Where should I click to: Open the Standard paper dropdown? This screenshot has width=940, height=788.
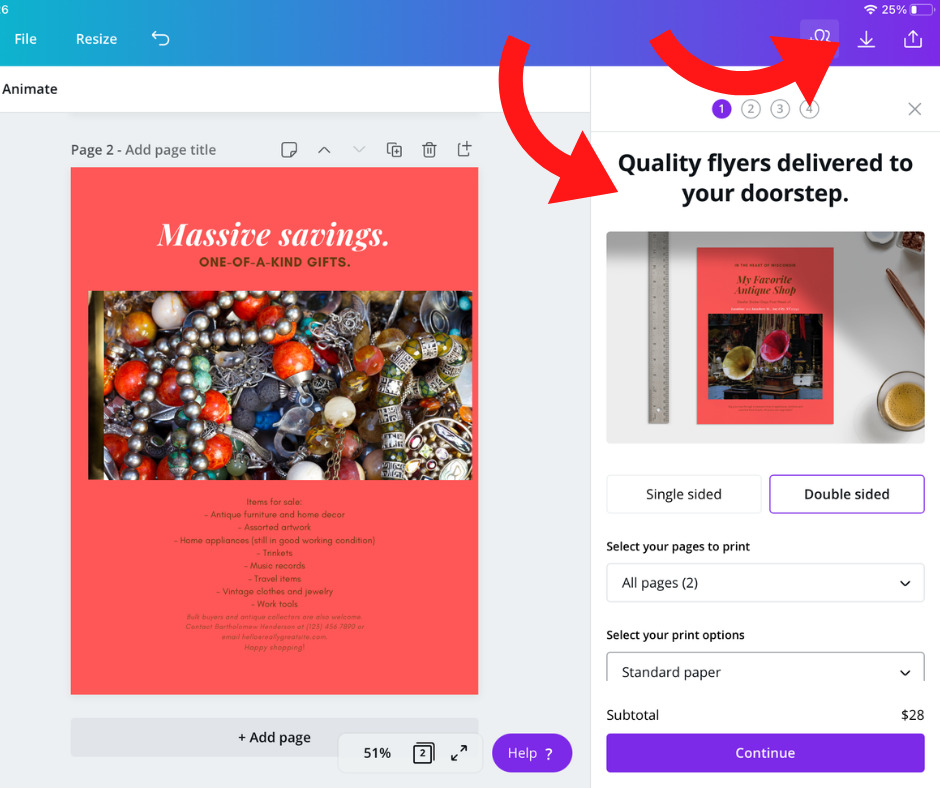pos(765,668)
